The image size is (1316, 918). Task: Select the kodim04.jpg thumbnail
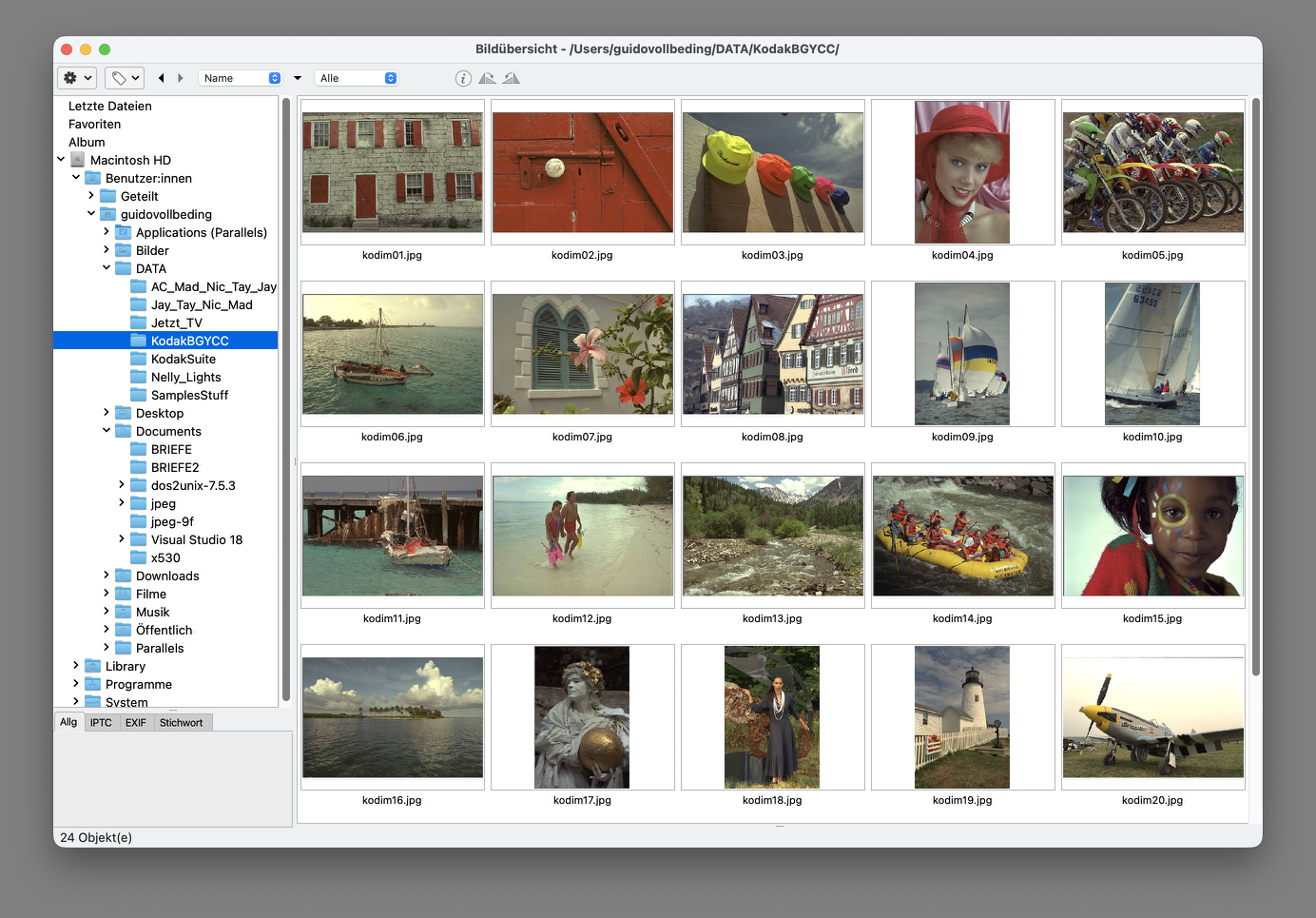pos(962,172)
